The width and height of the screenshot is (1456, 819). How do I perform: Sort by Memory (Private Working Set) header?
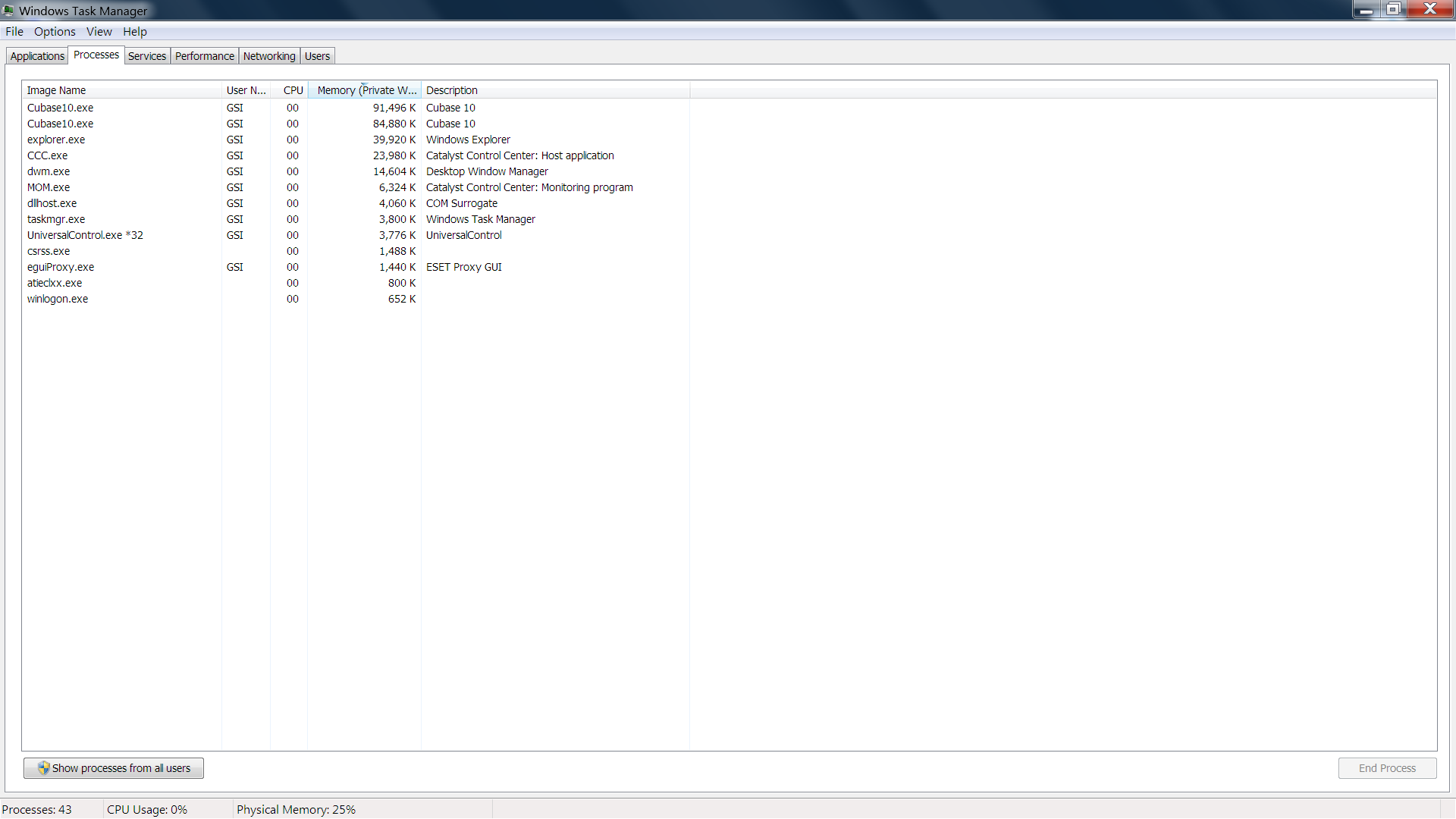[x=364, y=90]
